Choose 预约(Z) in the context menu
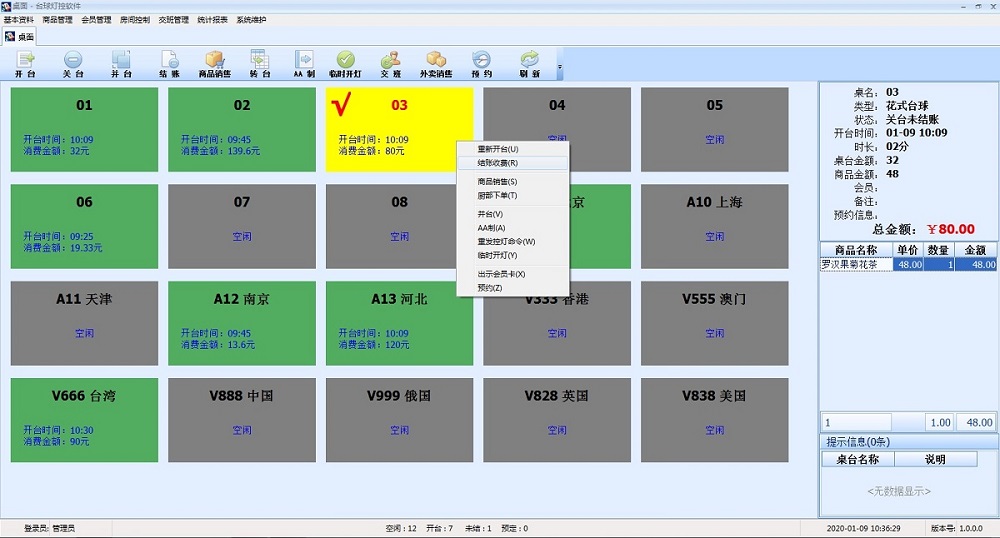 [513, 288]
